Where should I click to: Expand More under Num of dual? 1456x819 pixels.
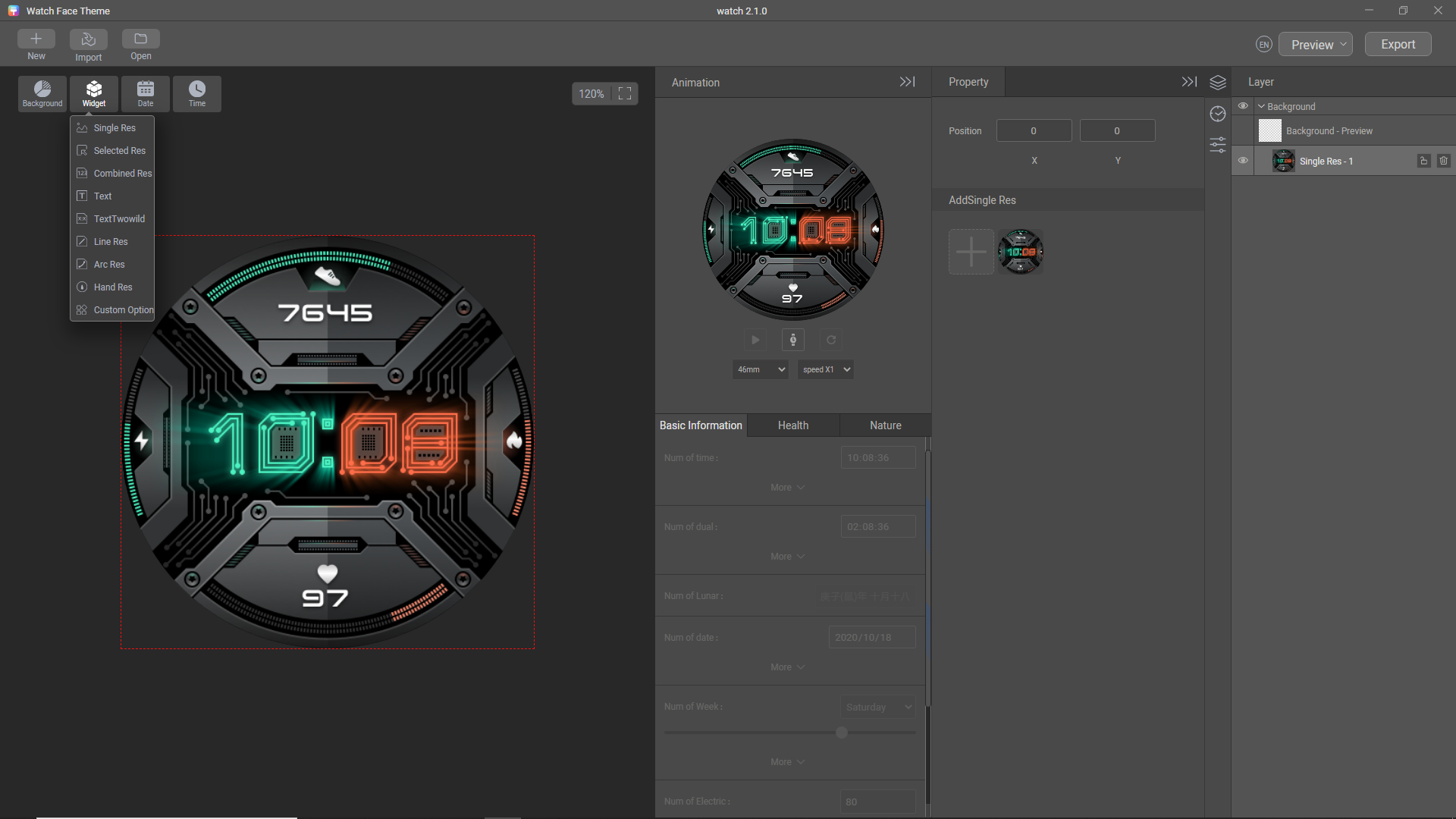(787, 557)
